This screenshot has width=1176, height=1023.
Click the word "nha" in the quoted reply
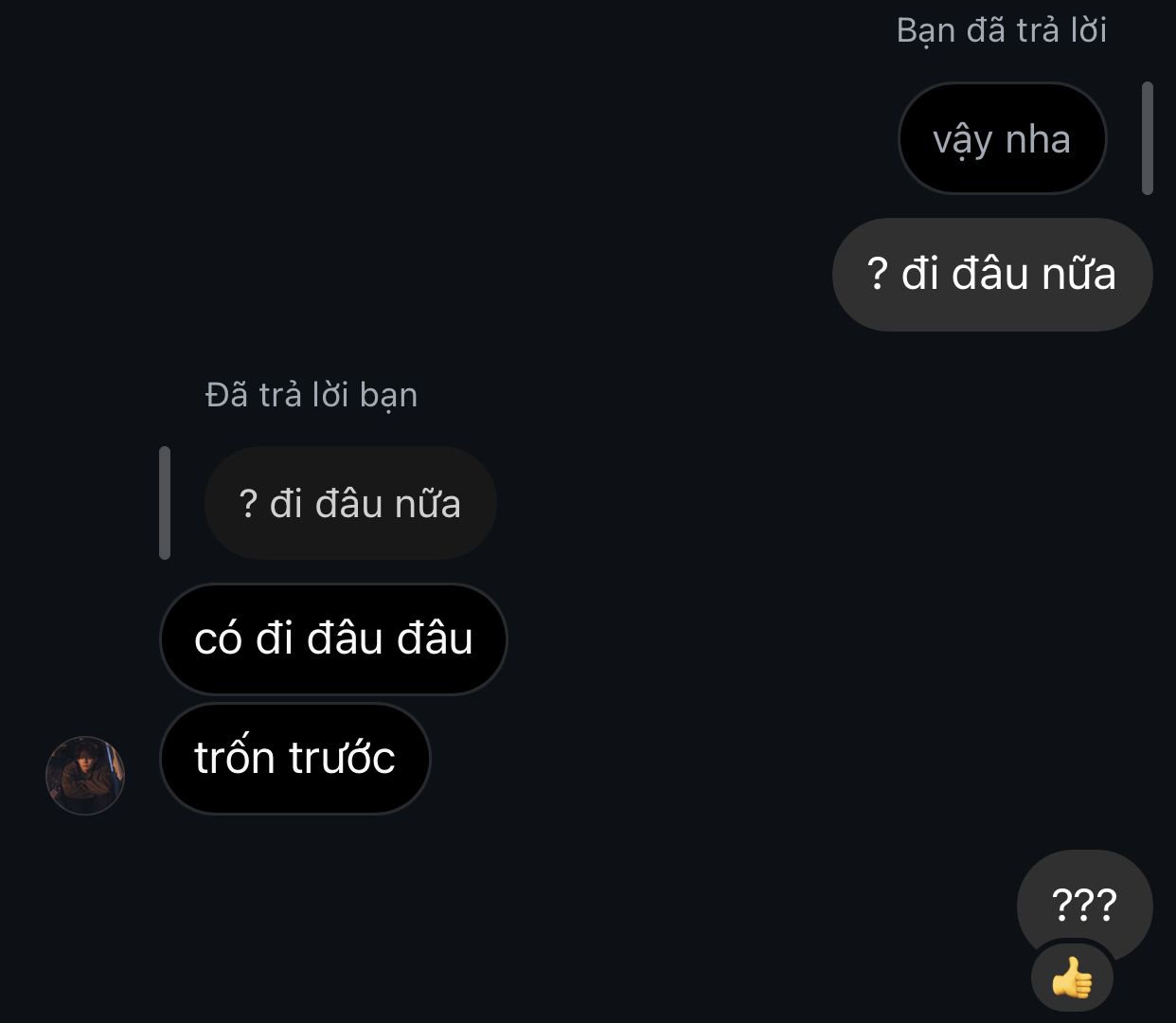pos(1038,140)
